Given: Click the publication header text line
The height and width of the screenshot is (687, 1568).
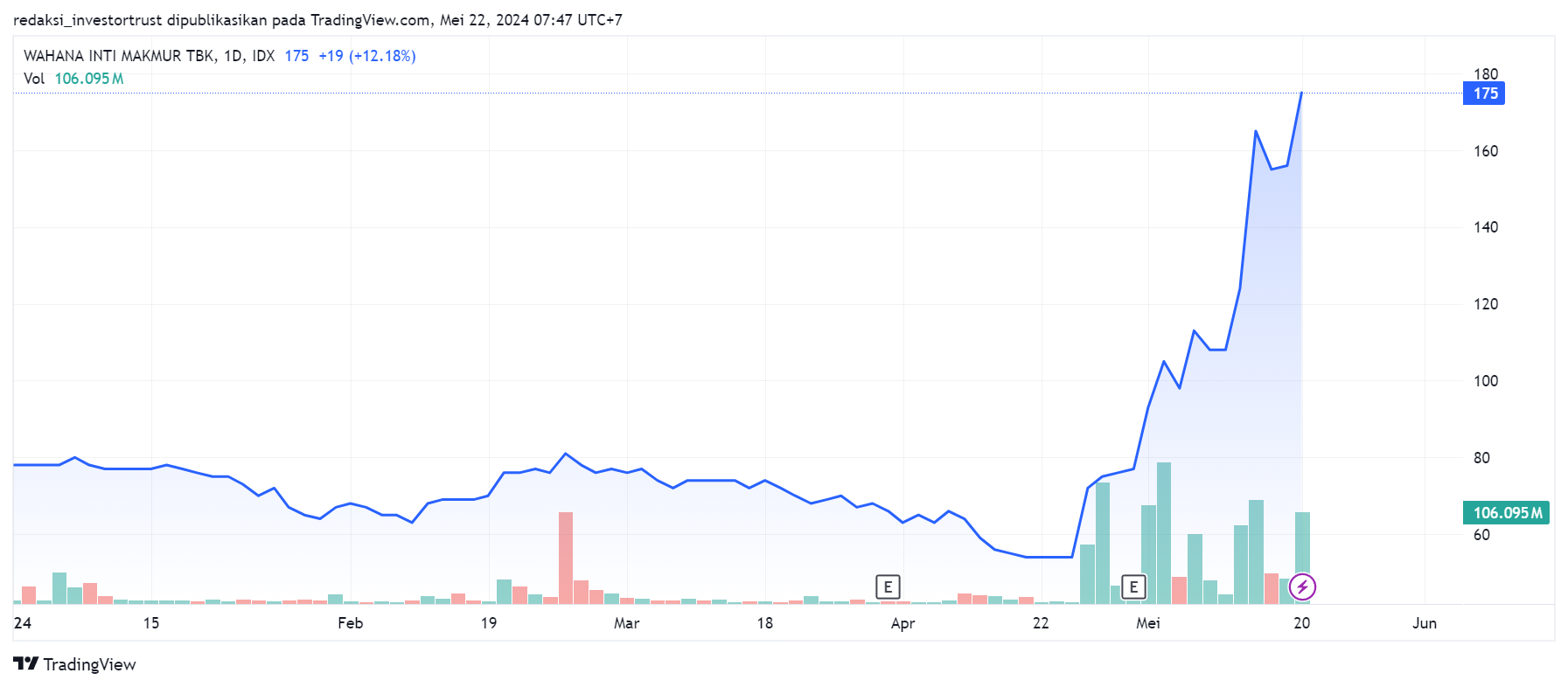Looking at the screenshot, I should (318, 19).
